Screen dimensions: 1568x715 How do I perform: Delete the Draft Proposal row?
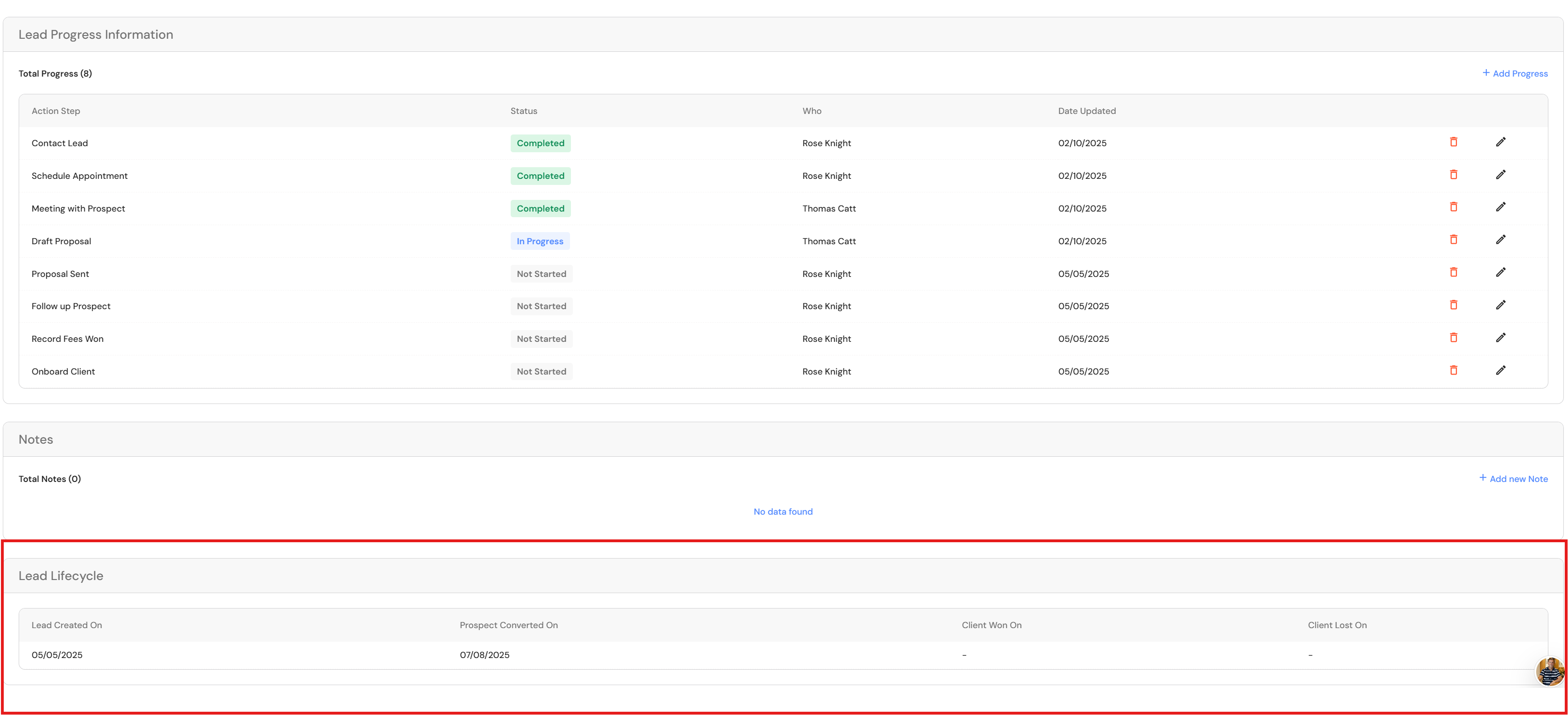tap(1454, 241)
